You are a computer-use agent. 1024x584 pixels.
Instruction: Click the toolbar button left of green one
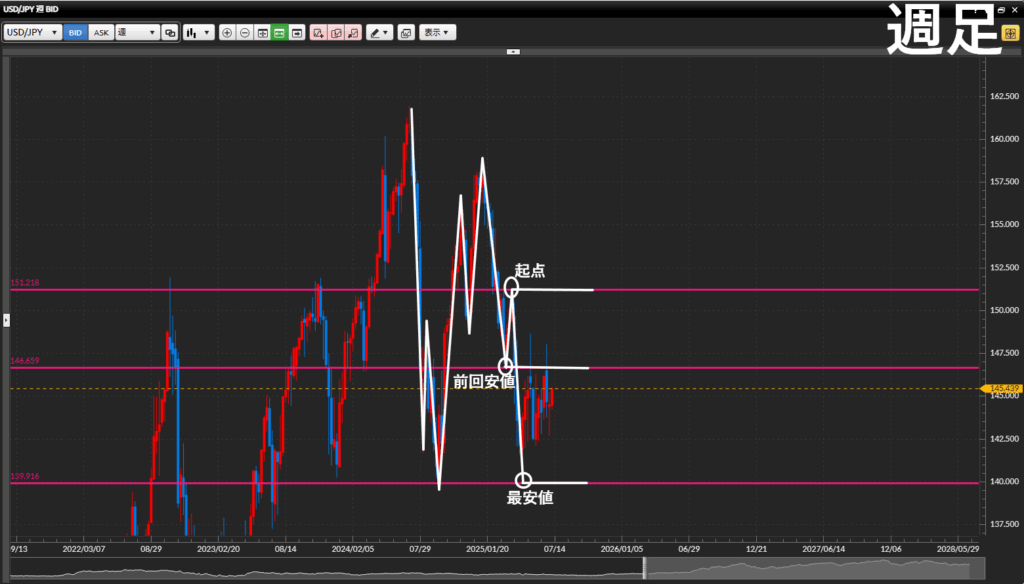(263, 33)
